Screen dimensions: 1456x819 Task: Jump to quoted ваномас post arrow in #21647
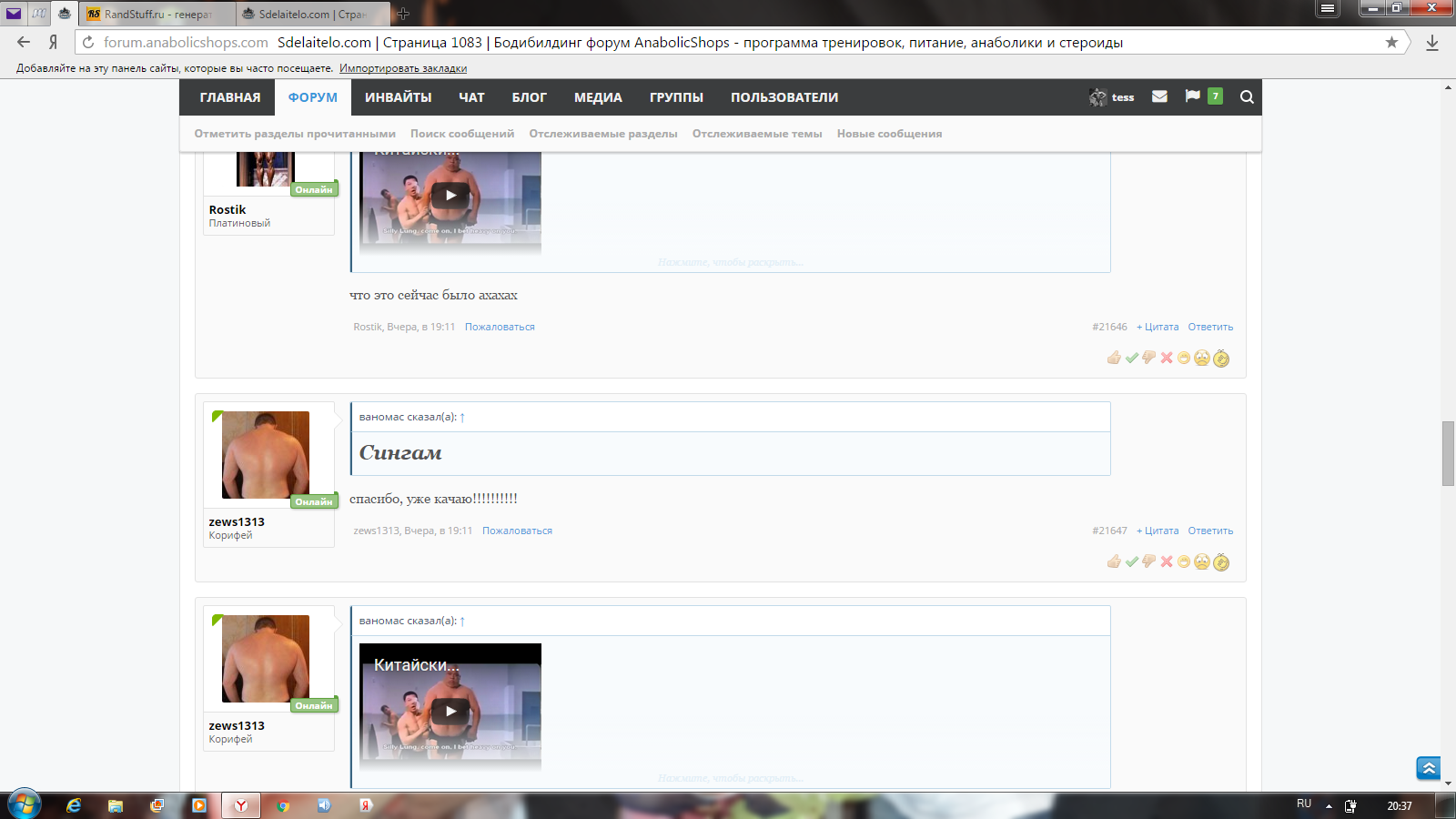[462, 418]
